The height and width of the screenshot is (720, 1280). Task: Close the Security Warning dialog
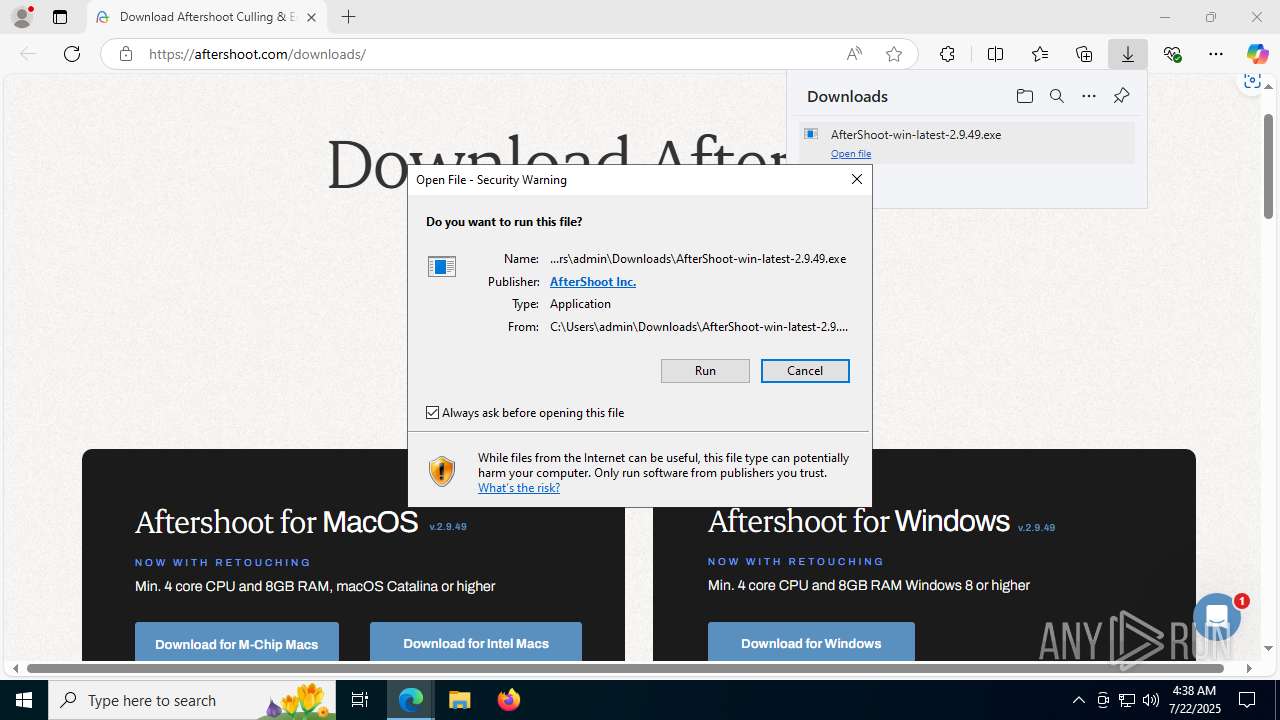pyautogui.click(x=857, y=179)
